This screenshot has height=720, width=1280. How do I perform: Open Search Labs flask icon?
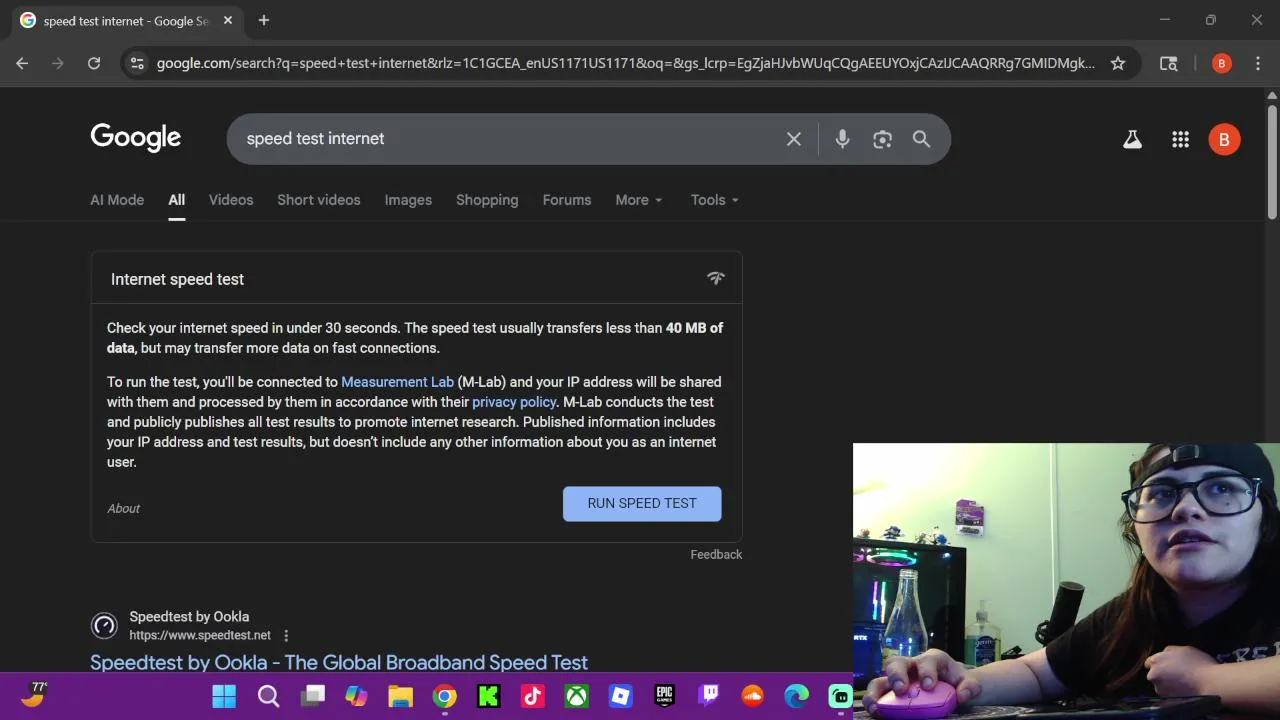(1132, 140)
